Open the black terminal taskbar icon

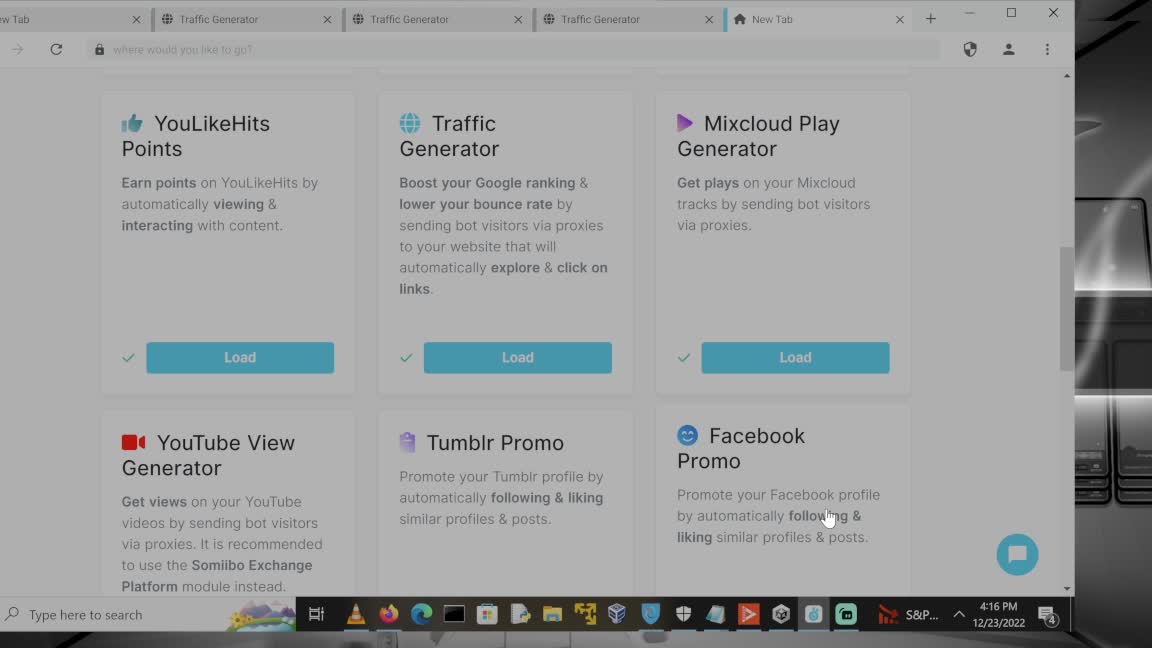[x=454, y=613]
